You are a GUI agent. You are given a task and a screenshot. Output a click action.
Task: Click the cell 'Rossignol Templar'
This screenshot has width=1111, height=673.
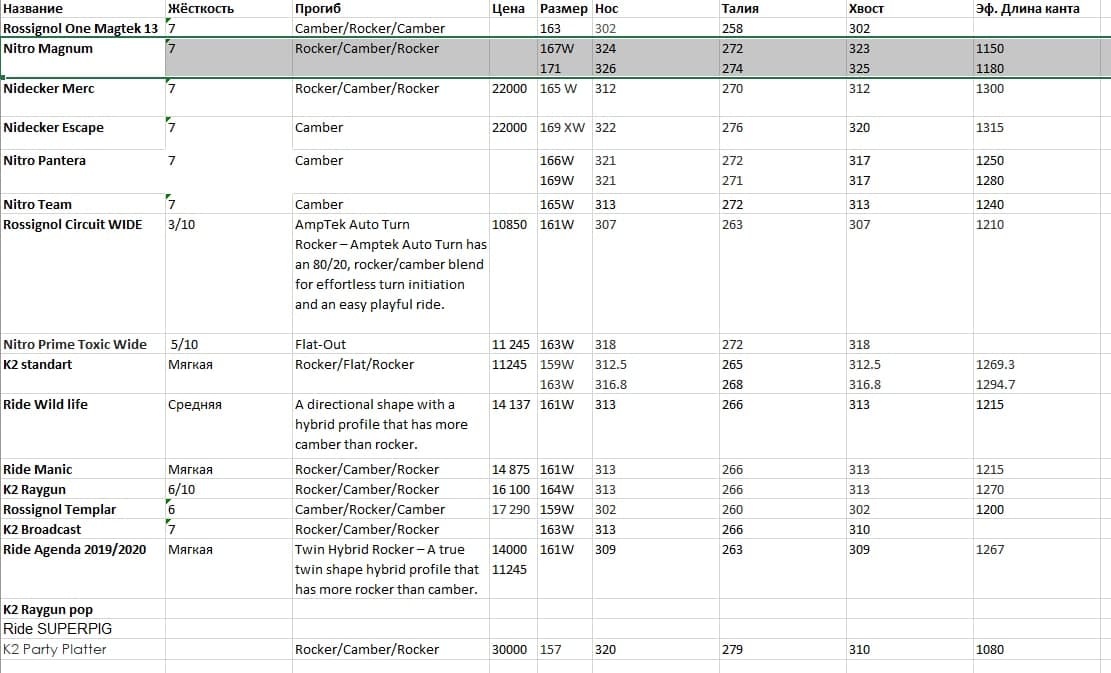(83, 509)
